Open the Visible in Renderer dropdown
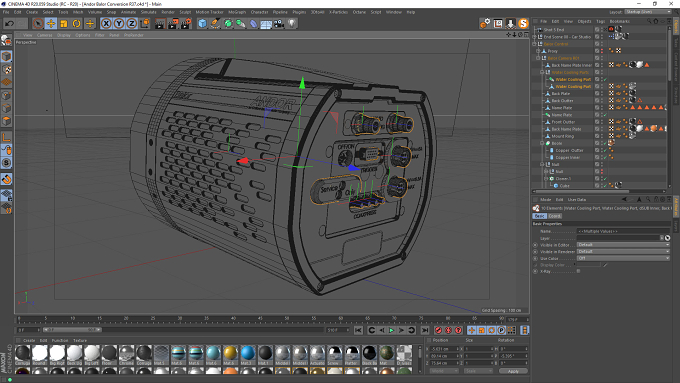The height and width of the screenshot is (383, 680). coord(624,252)
